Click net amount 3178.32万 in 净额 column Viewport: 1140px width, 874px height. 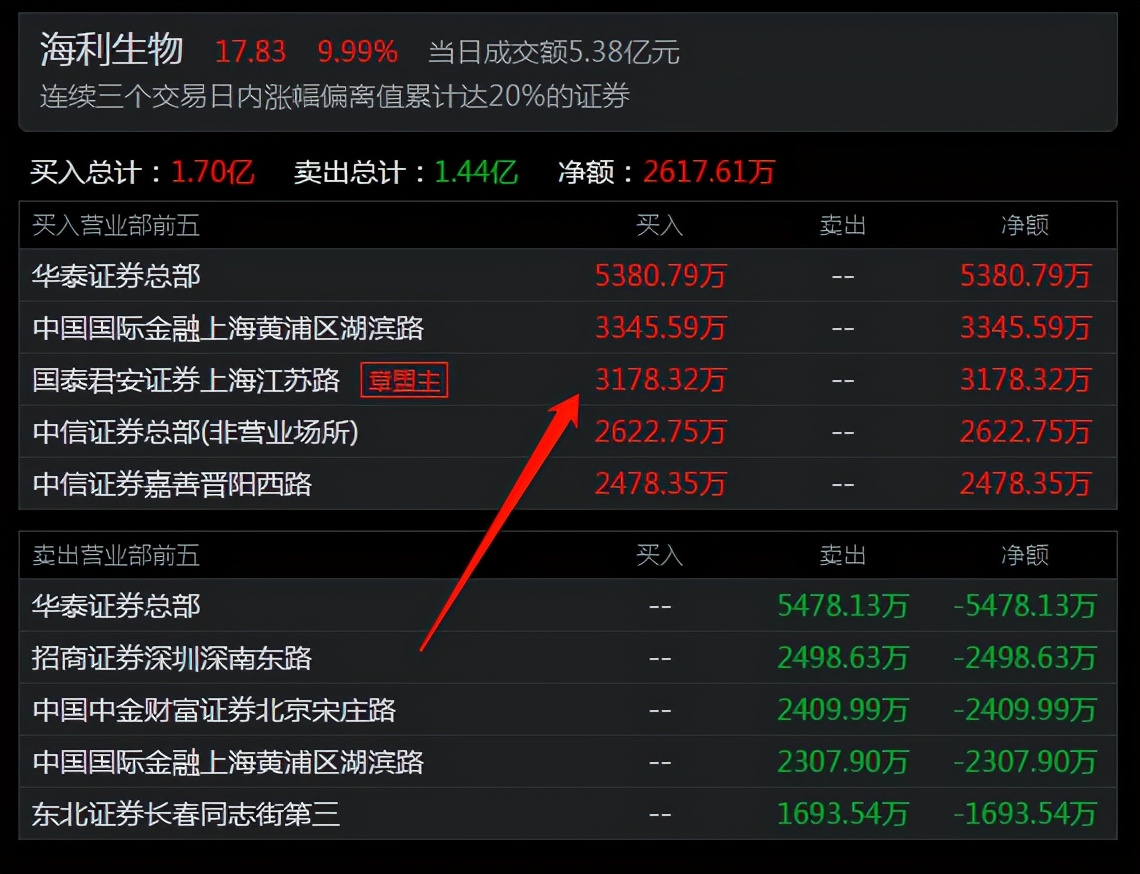click(x=1026, y=380)
